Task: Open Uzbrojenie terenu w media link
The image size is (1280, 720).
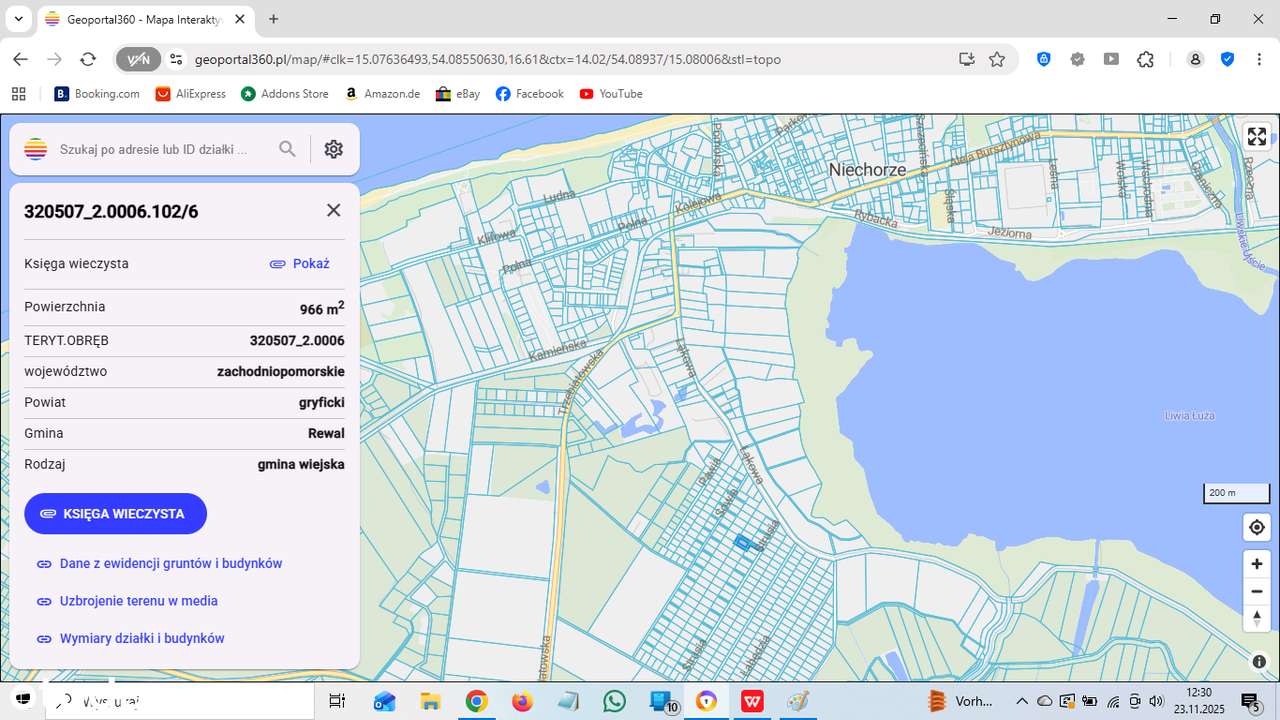Action: point(138,601)
